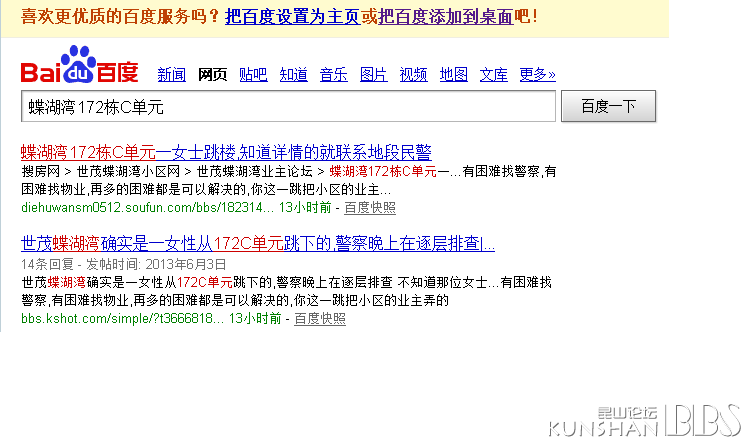This screenshot has height=447, width=749.
Task: Focus search box with 蝶湖湾172栋C单元
Action: tap(288, 106)
